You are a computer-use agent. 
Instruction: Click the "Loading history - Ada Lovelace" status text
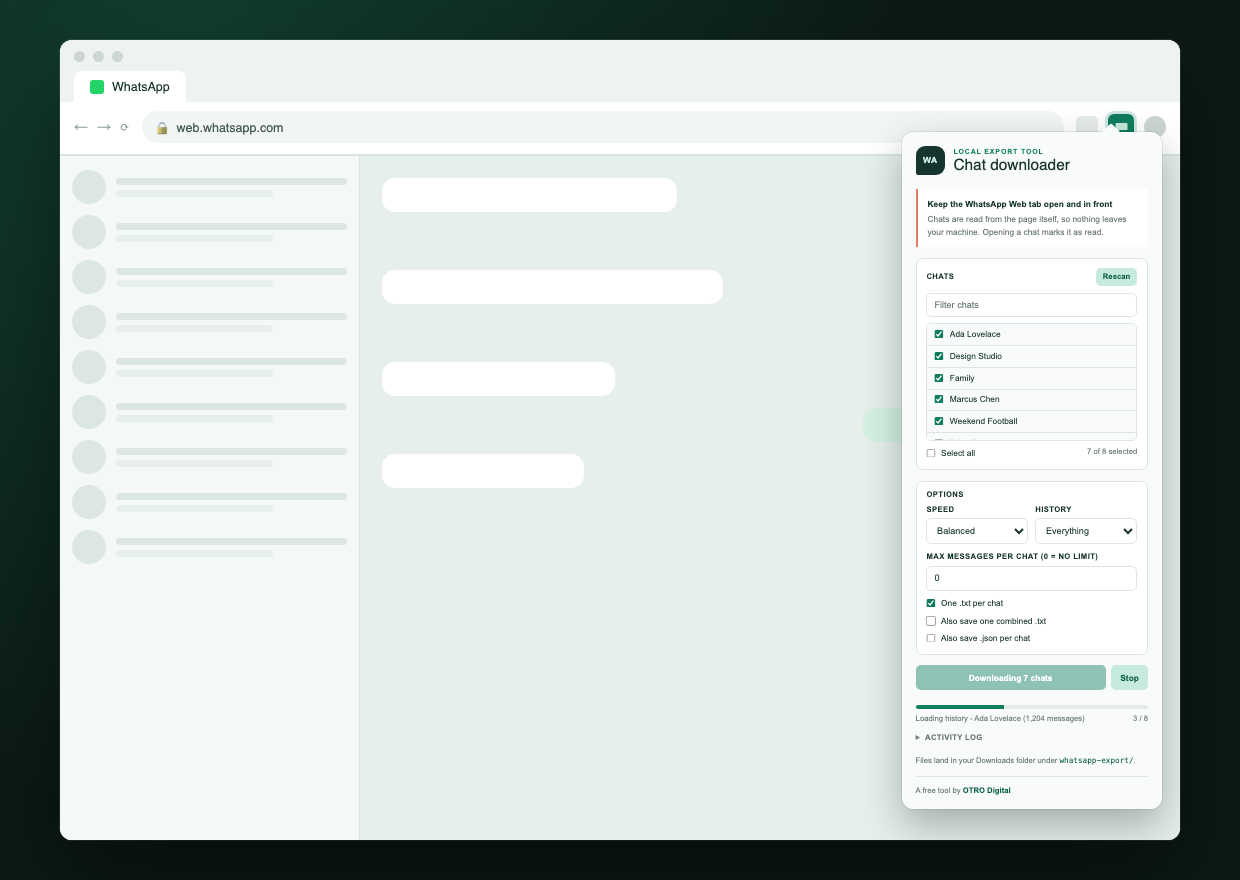[1000, 718]
